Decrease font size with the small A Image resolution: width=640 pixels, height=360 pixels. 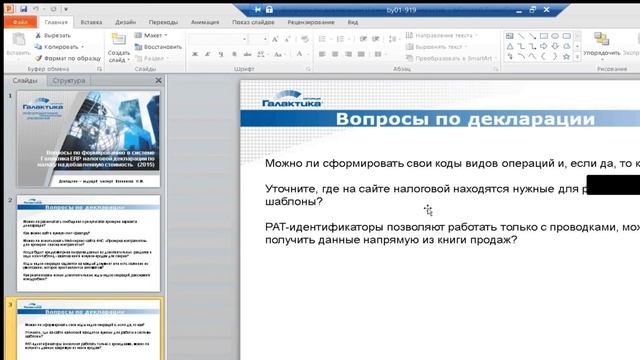(287, 39)
